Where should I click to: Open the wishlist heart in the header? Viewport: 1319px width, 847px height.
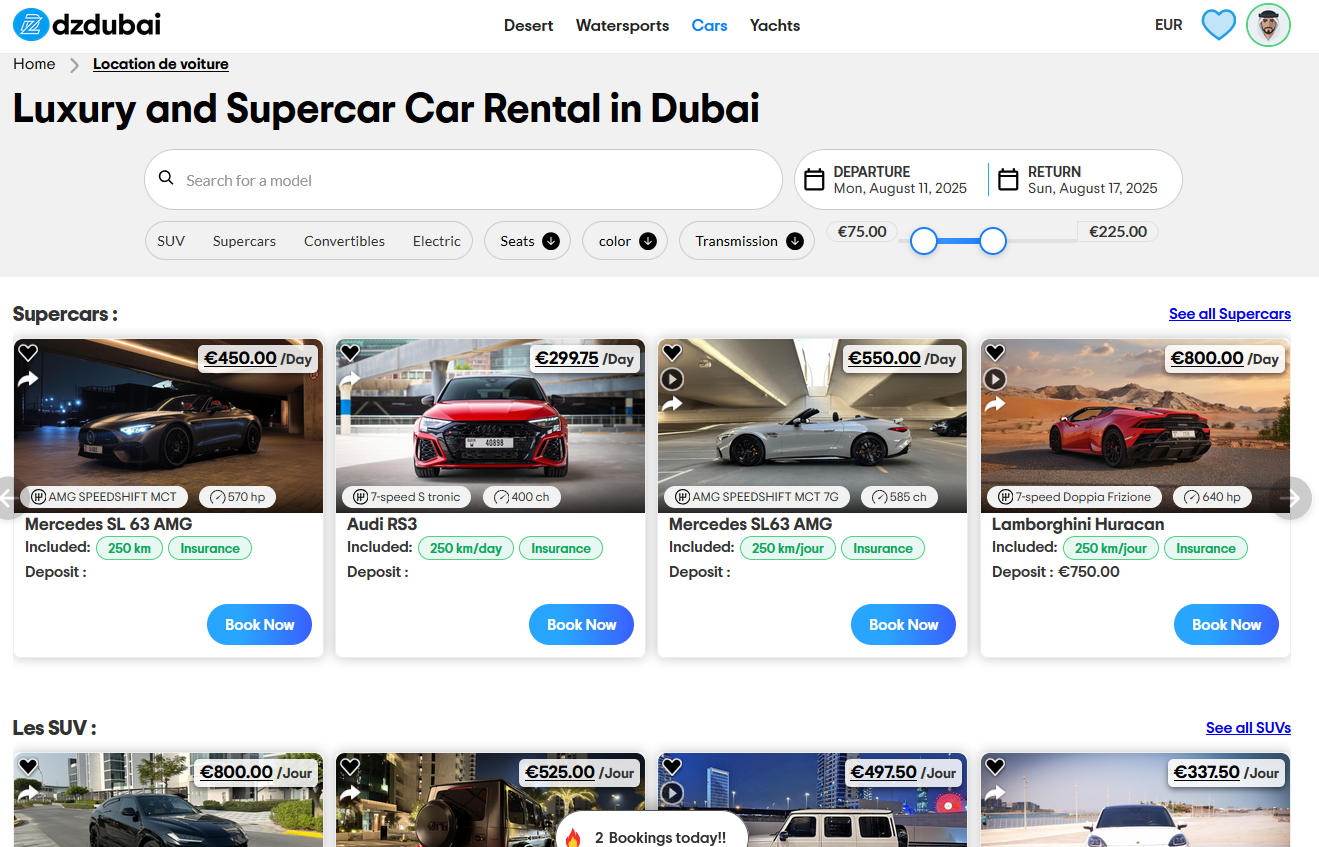coord(1218,24)
